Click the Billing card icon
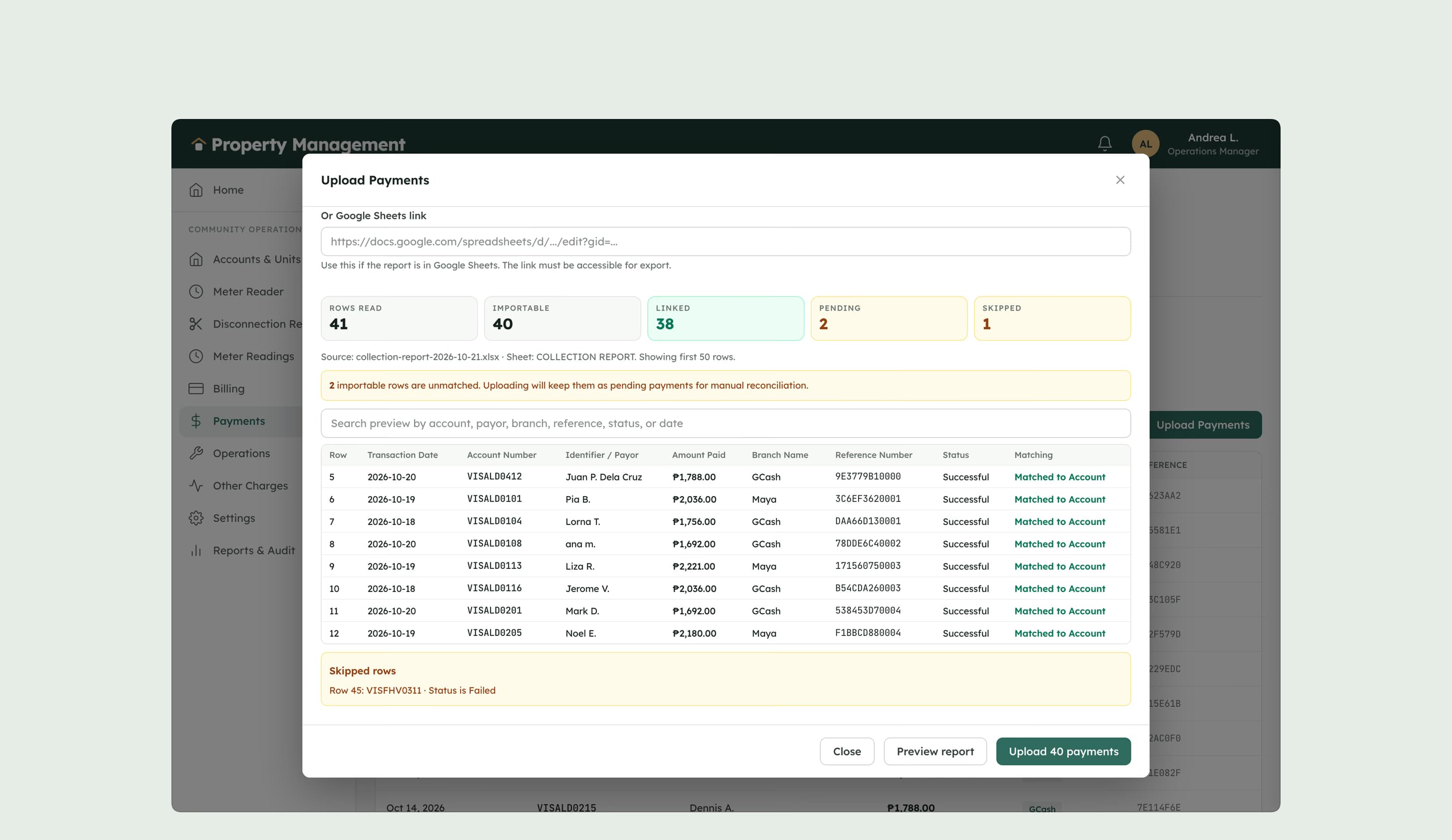1452x840 pixels. pyautogui.click(x=196, y=388)
